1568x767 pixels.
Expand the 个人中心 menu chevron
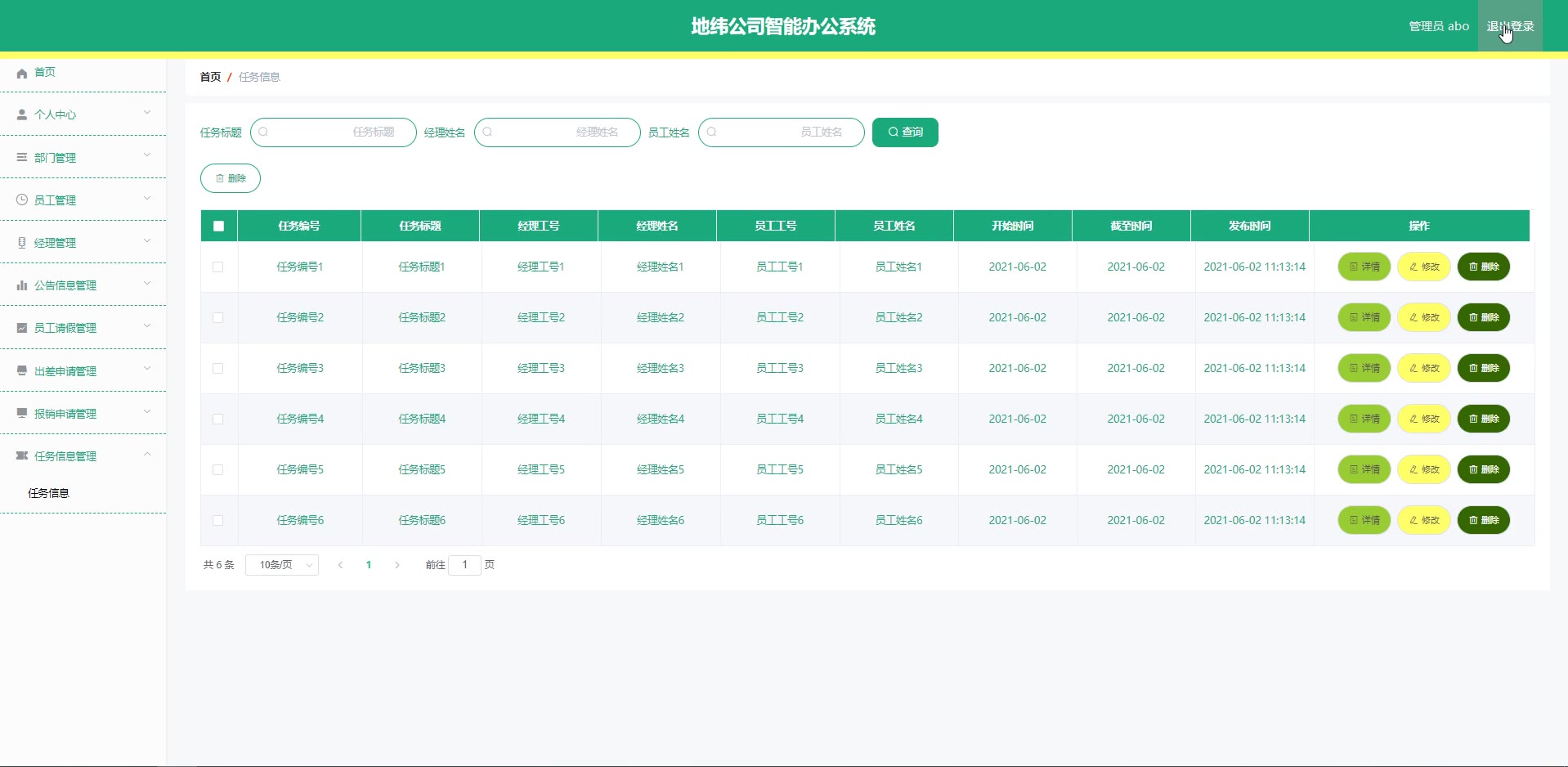click(147, 113)
